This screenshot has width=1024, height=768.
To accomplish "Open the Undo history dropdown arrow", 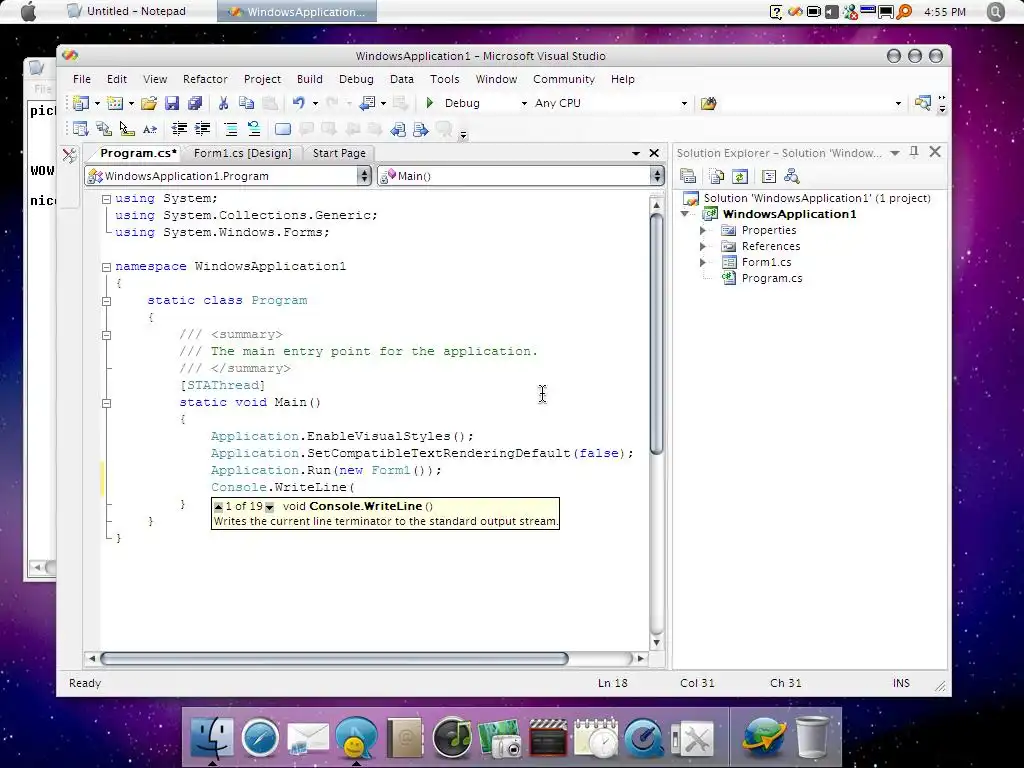I will [x=315, y=103].
